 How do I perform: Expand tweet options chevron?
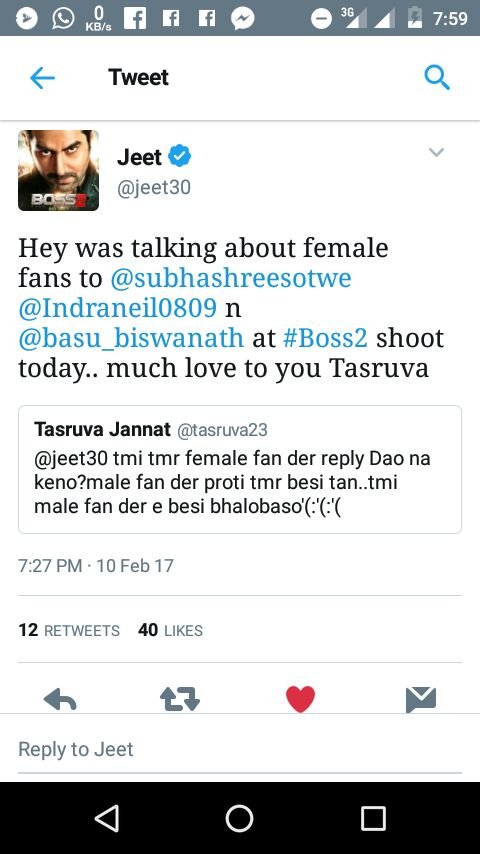point(436,152)
